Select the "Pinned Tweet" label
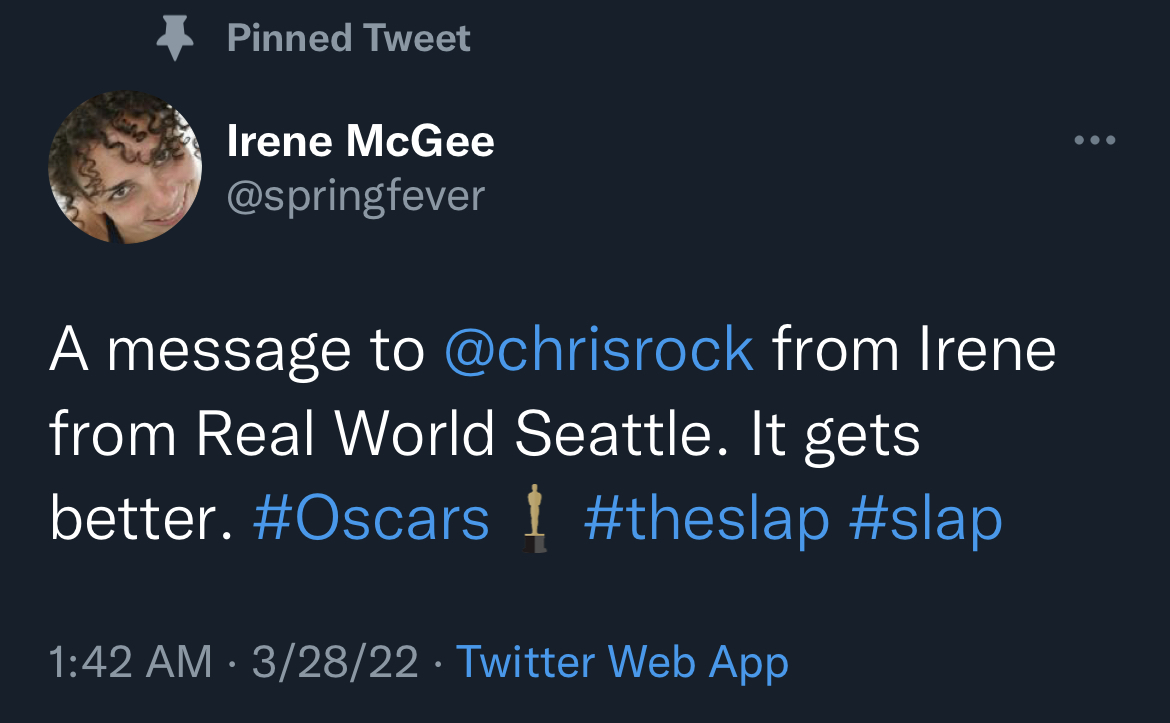 pos(348,37)
